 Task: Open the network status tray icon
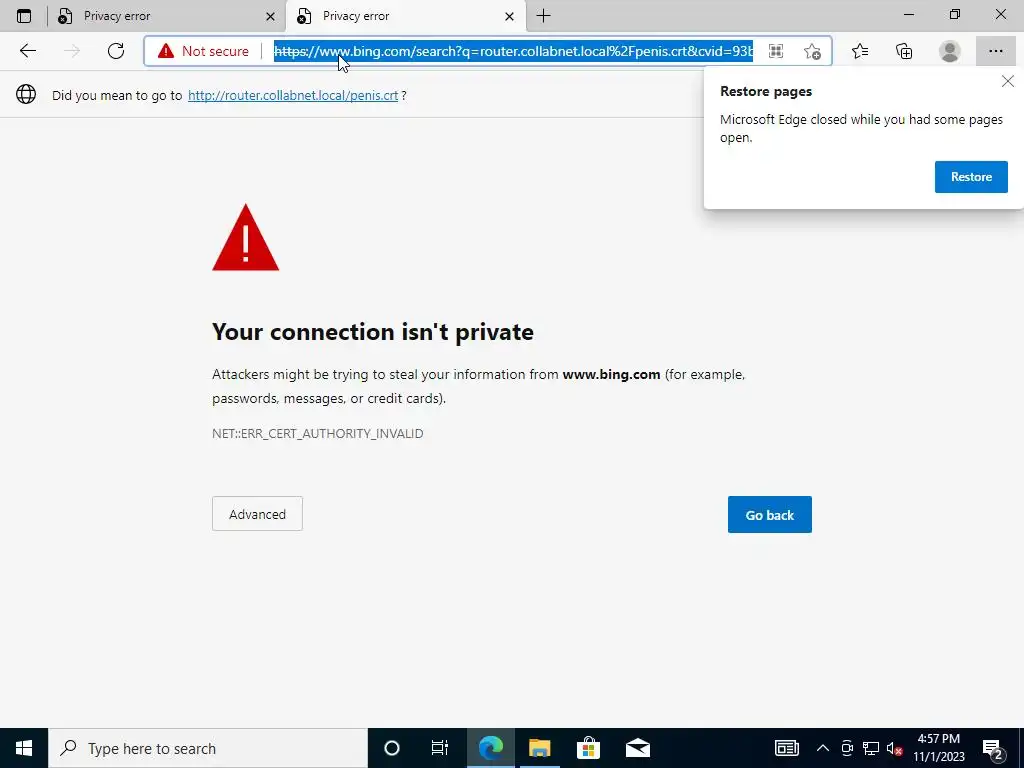click(x=871, y=748)
